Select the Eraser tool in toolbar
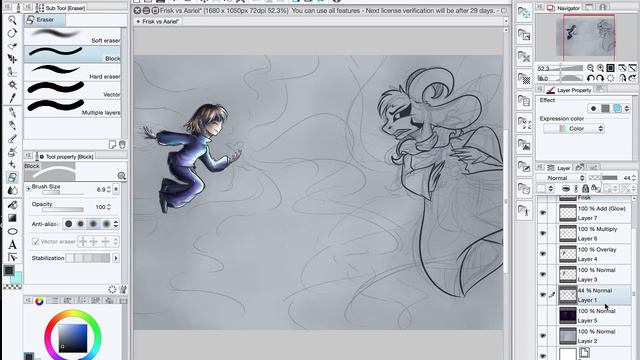 point(12,177)
